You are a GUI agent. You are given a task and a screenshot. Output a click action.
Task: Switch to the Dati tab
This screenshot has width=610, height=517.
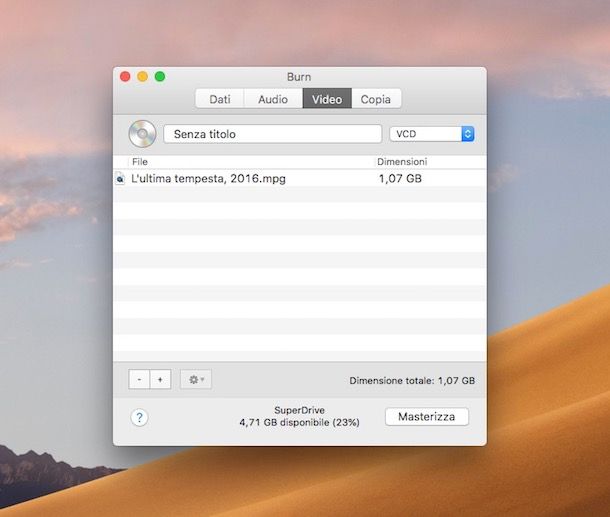[x=220, y=99]
